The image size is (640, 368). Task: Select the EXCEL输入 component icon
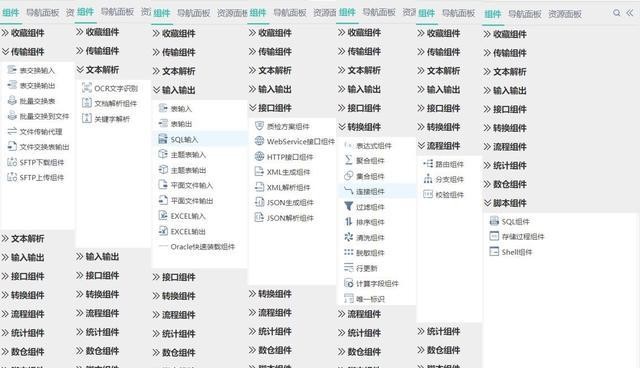coord(163,216)
